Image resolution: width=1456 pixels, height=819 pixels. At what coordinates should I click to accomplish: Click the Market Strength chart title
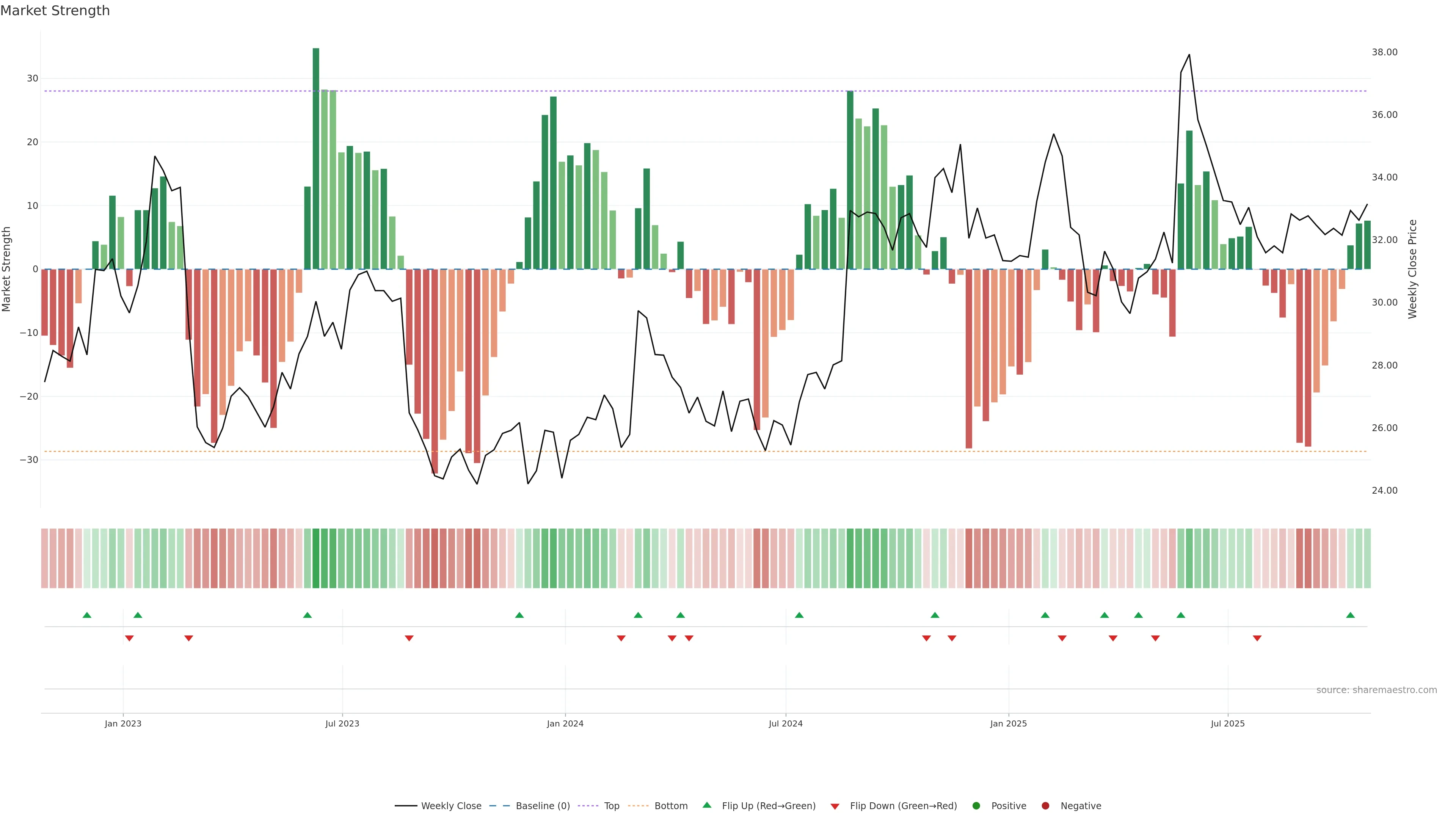pyautogui.click(x=55, y=11)
